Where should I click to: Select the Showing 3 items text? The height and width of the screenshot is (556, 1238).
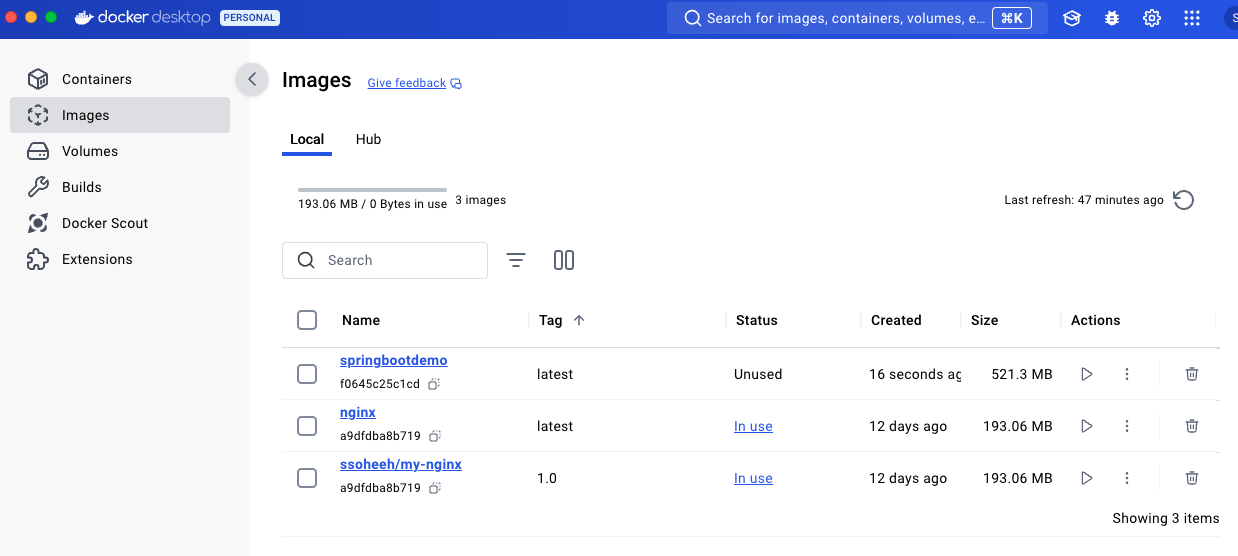[x=1166, y=518]
